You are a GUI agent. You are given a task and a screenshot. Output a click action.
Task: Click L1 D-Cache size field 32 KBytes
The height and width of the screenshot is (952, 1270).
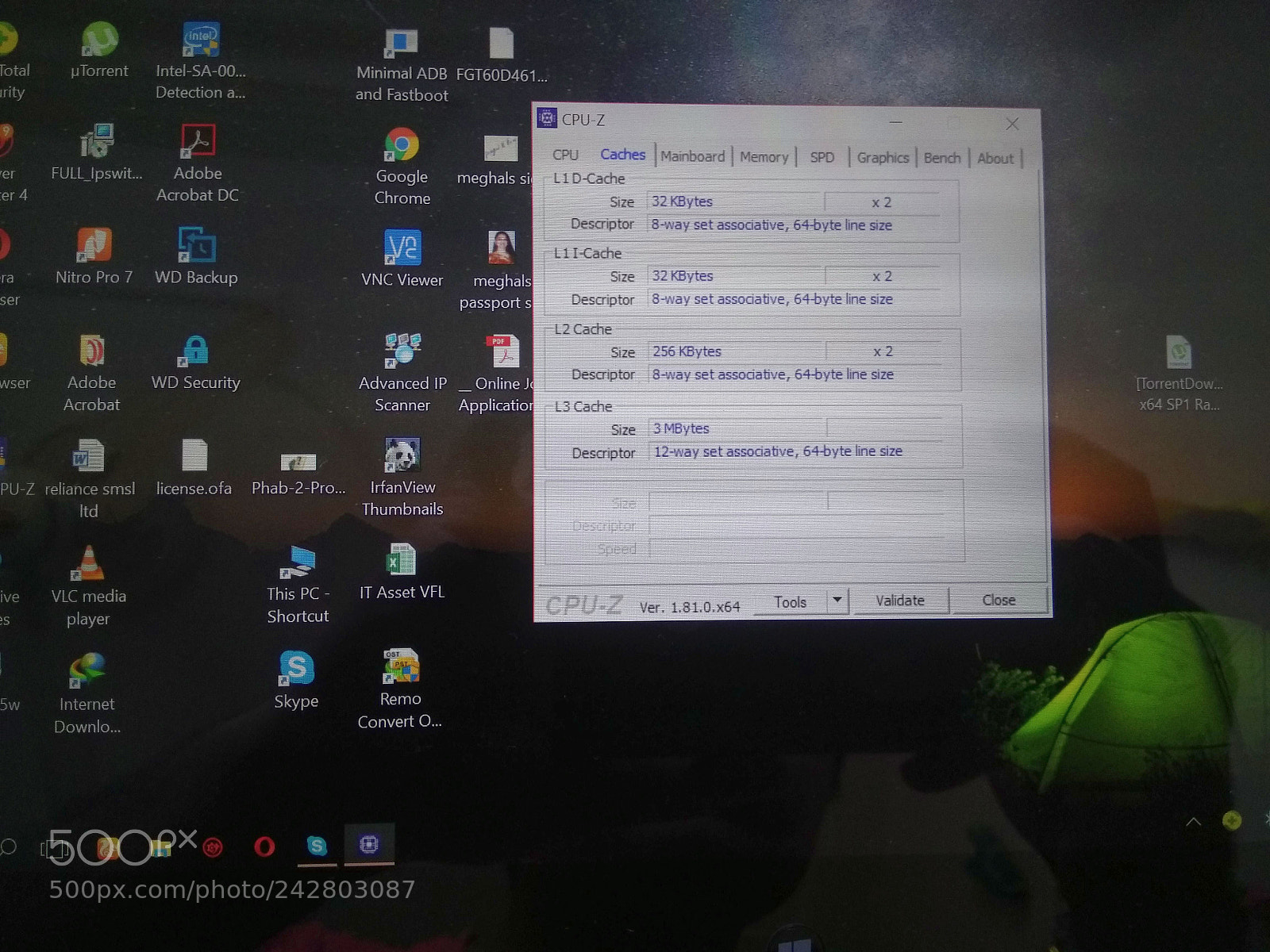pos(734,202)
